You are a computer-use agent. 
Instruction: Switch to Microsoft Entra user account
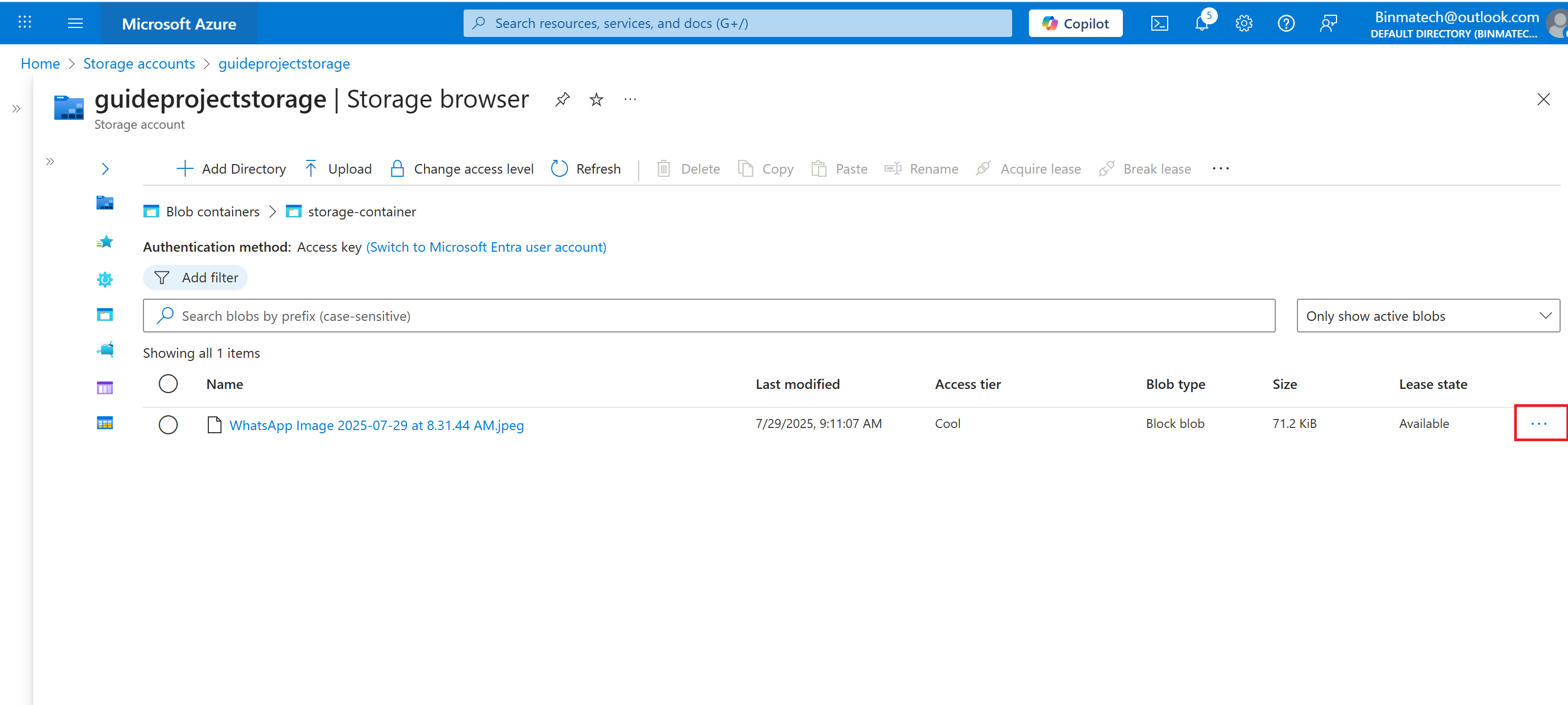pyautogui.click(x=486, y=247)
